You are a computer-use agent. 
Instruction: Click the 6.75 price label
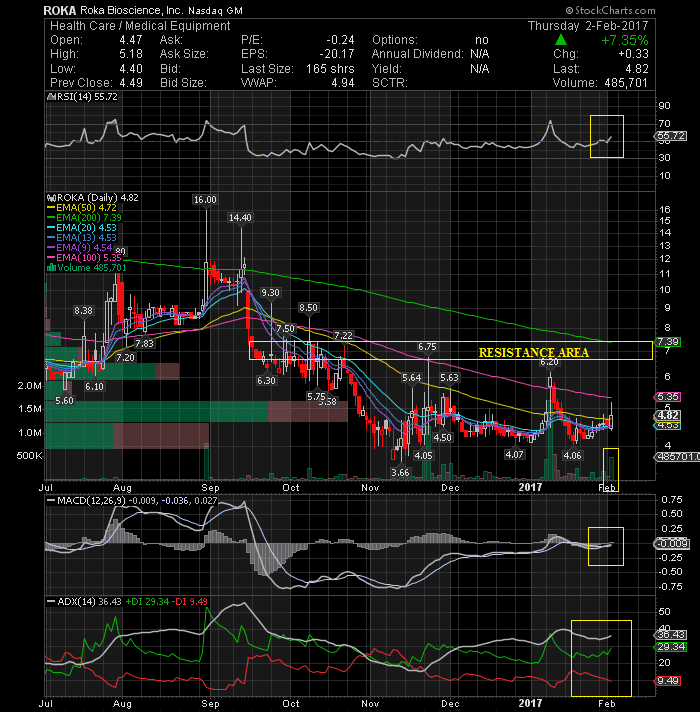click(x=427, y=347)
